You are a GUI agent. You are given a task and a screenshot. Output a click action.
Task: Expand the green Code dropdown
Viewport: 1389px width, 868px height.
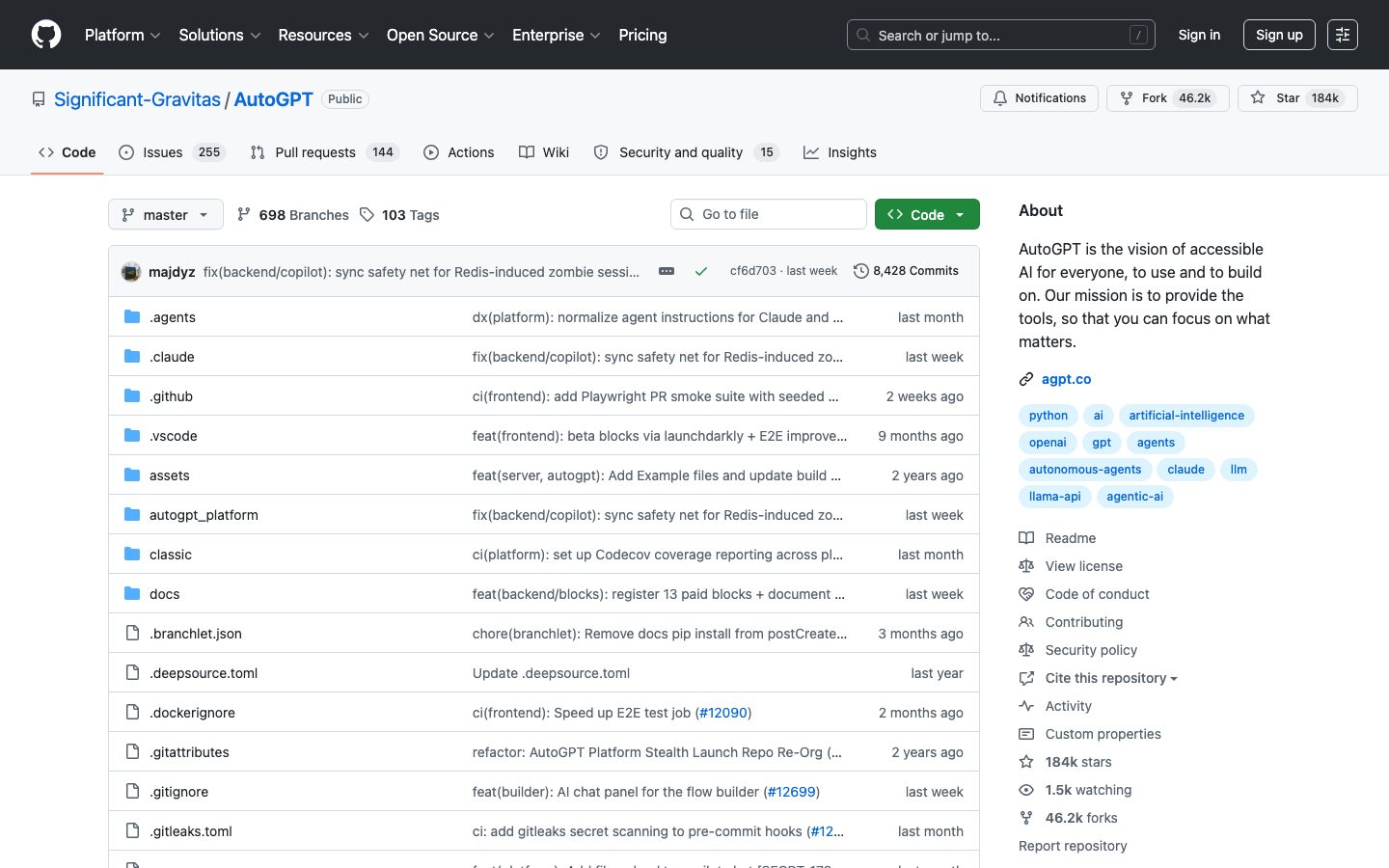pyautogui.click(x=927, y=214)
